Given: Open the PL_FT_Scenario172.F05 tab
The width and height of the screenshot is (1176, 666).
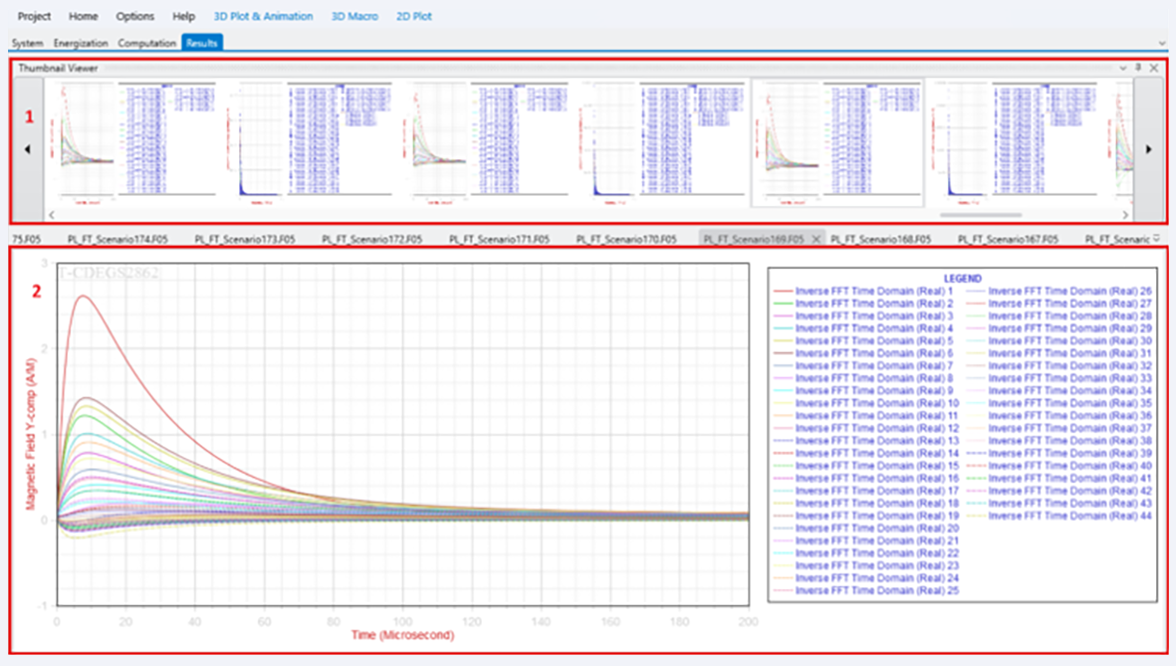Looking at the screenshot, I should 372,239.
